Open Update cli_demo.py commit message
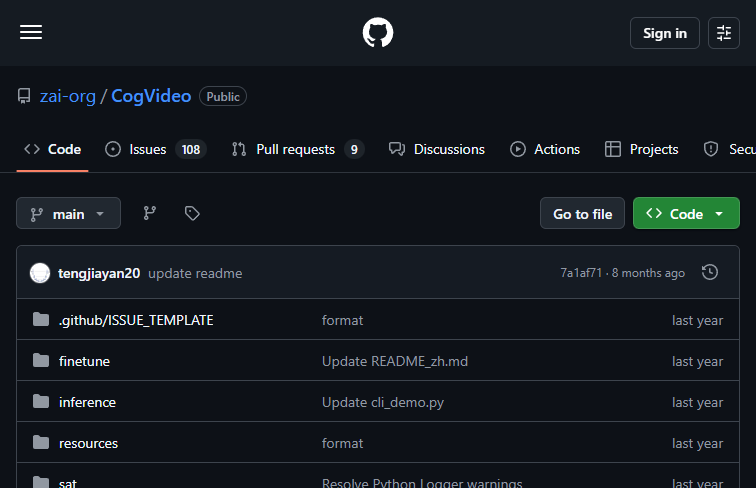The height and width of the screenshot is (488, 756). [x=383, y=402]
